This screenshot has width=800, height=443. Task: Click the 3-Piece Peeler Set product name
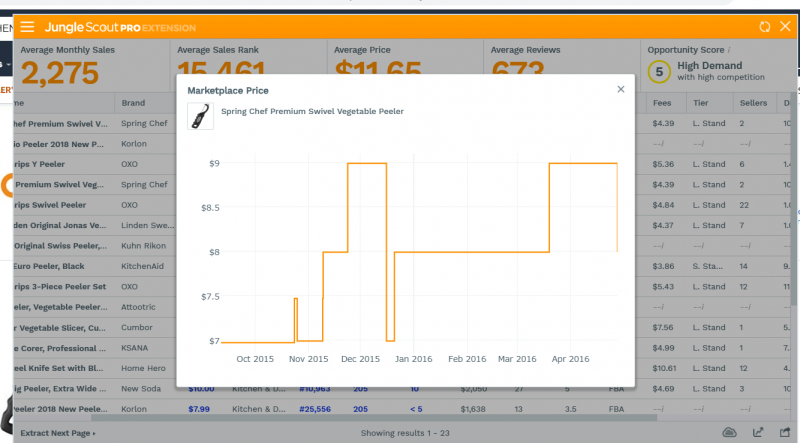tap(60, 286)
